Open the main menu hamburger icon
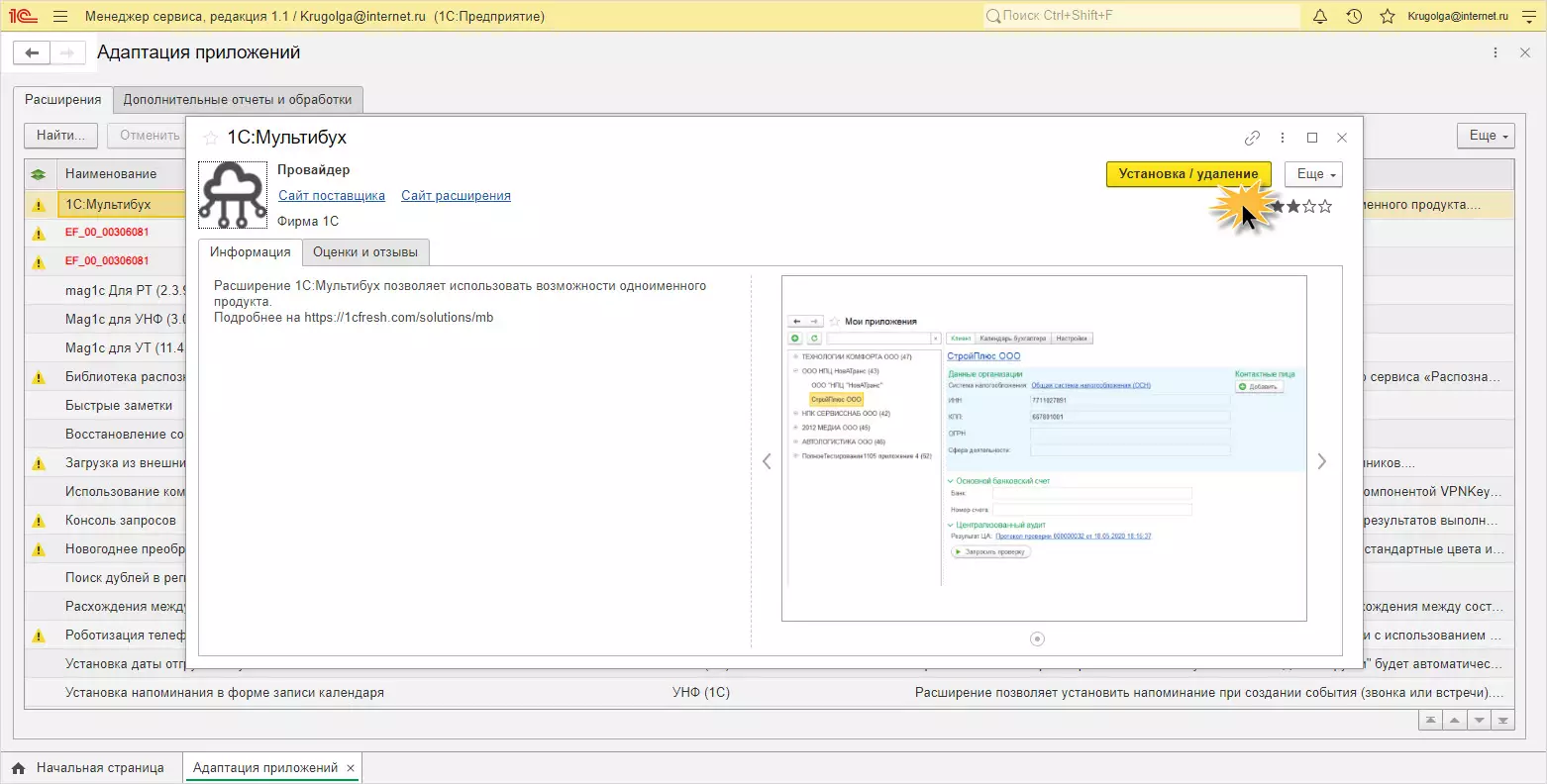1547x784 pixels. click(60, 16)
